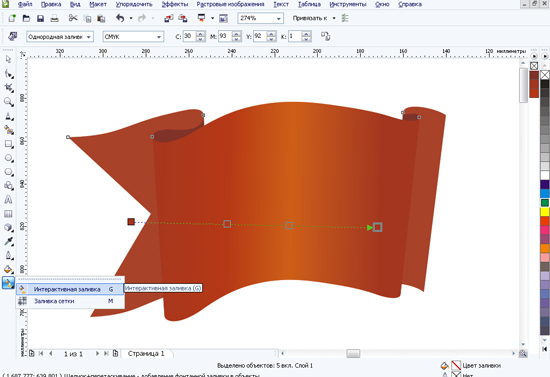Click the Import icon in toolbar
550x377 pixels.
click(x=169, y=18)
